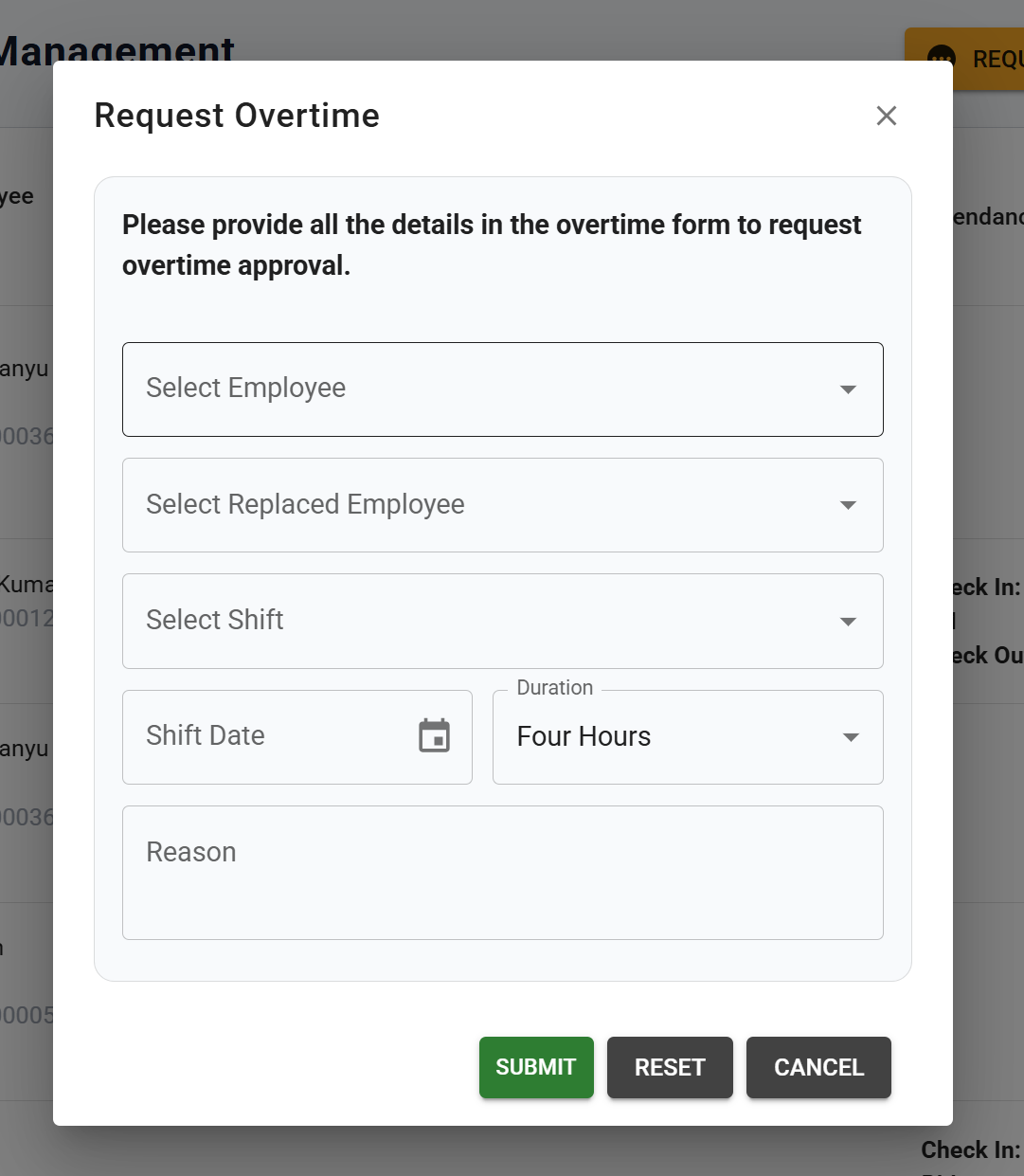Open the calendar picker for Shift Date
The height and width of the screenshot is (1176, 1024).
[434, 736]
